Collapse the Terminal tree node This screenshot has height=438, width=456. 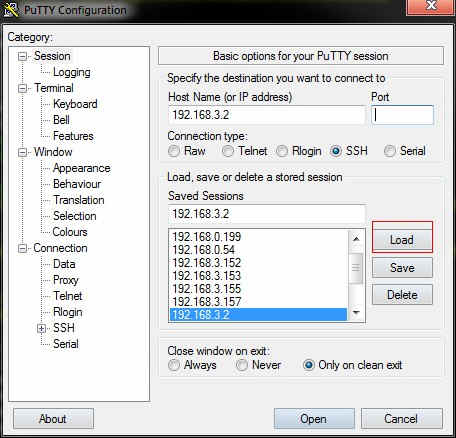click(22, 89)
